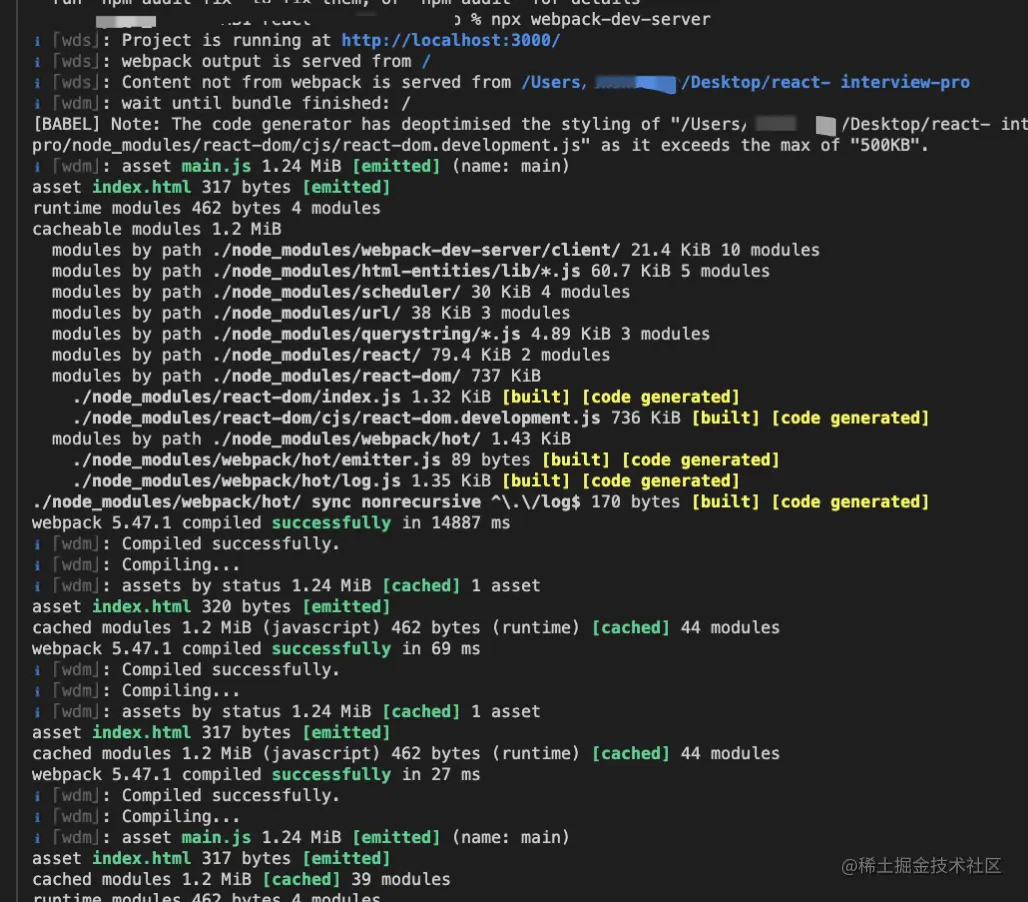
Task: Click 'successfully' on the 69 ms line
Action: click(331, 649)
